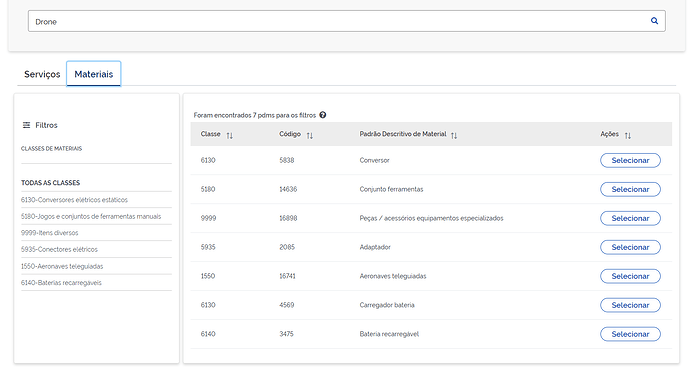Sort by Padrão Descritivo de Material arrows
The height and width of the screenshot is (367, 690).
click(x=454, y=136)
